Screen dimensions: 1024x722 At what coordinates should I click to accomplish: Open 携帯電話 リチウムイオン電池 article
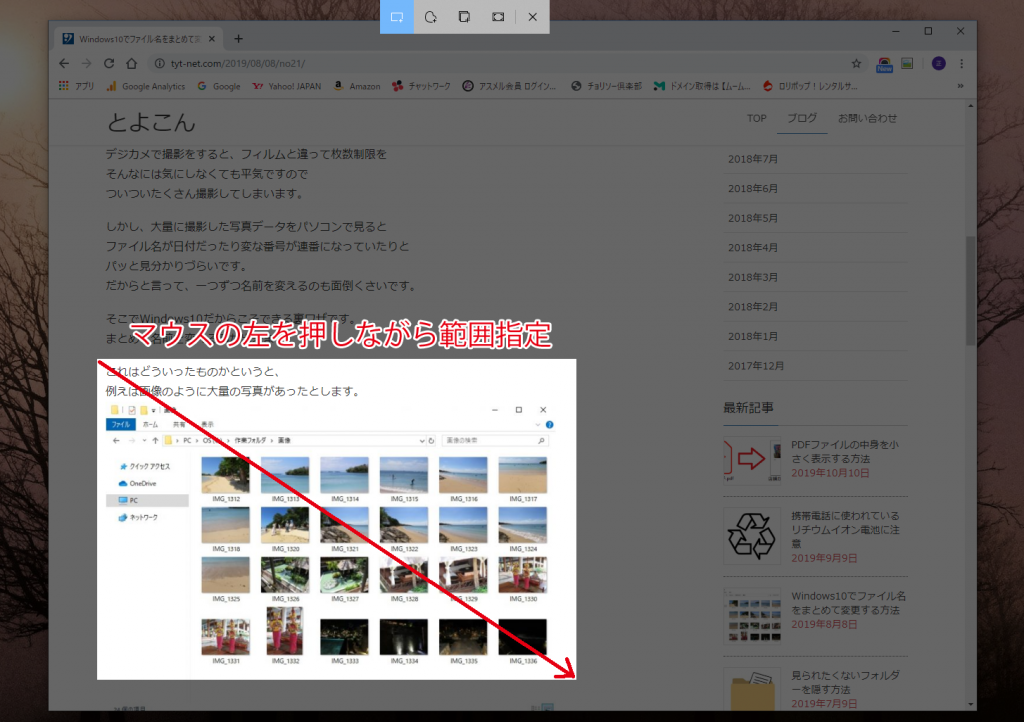(845, 529)
